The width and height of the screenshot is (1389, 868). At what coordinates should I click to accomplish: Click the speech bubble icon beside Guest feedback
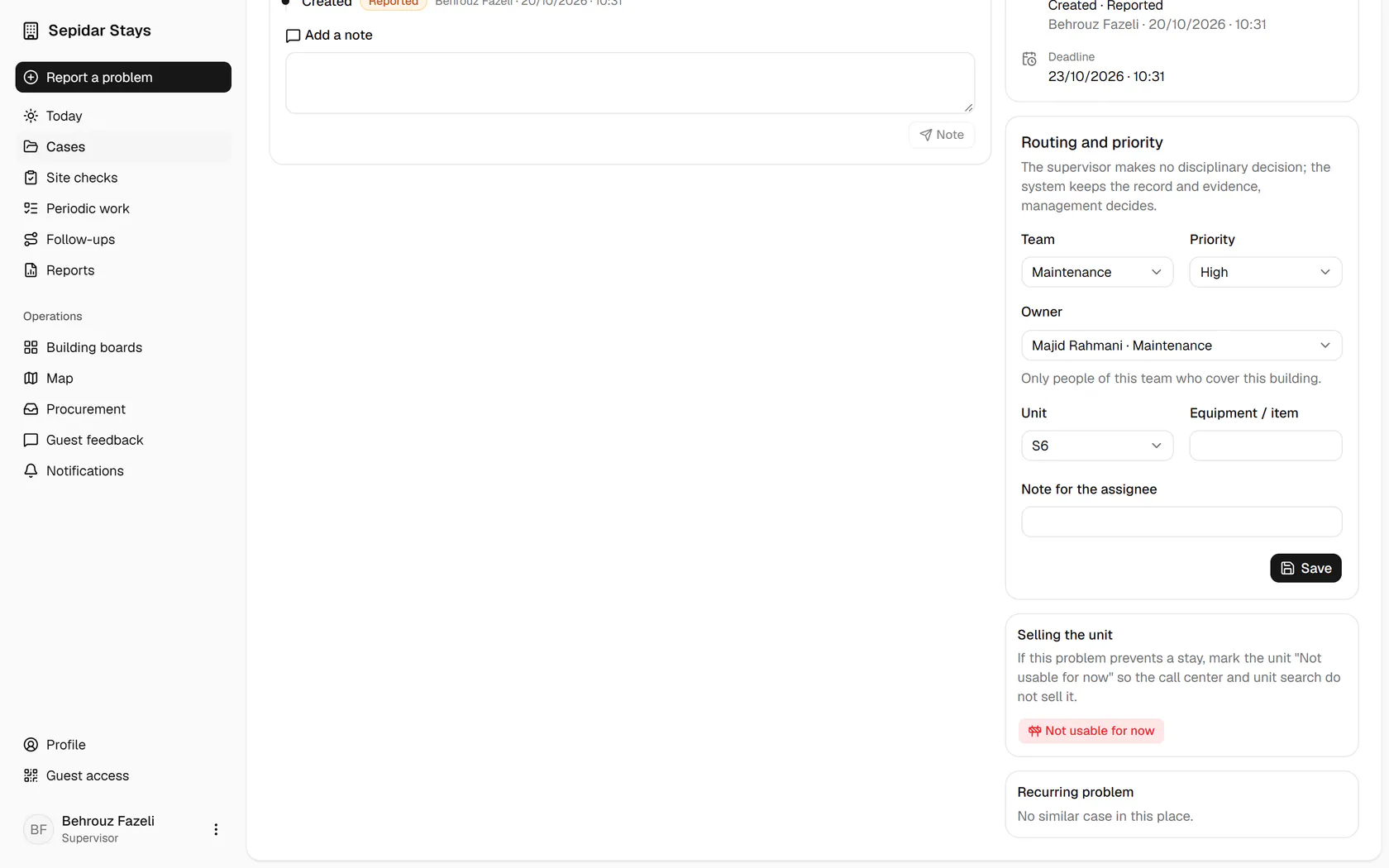[x=31, y=440]
